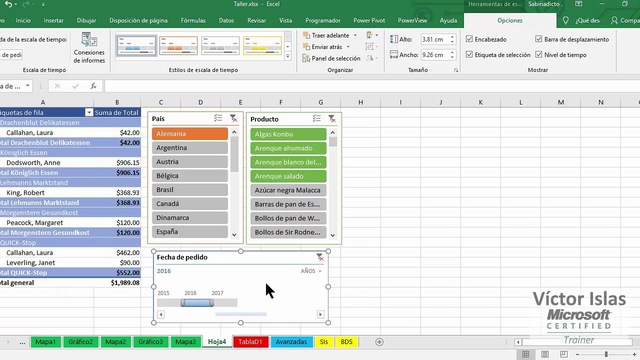640x360 pixels.
Task: Choose Algas Konbu in Producto slicer
Action: coord(288,134)
